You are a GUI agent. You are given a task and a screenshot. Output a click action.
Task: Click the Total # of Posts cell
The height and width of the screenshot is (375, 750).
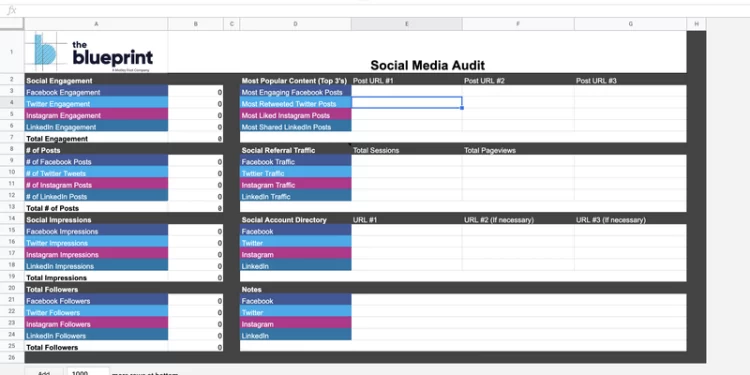pyautogui.click(x=96, y=208)
